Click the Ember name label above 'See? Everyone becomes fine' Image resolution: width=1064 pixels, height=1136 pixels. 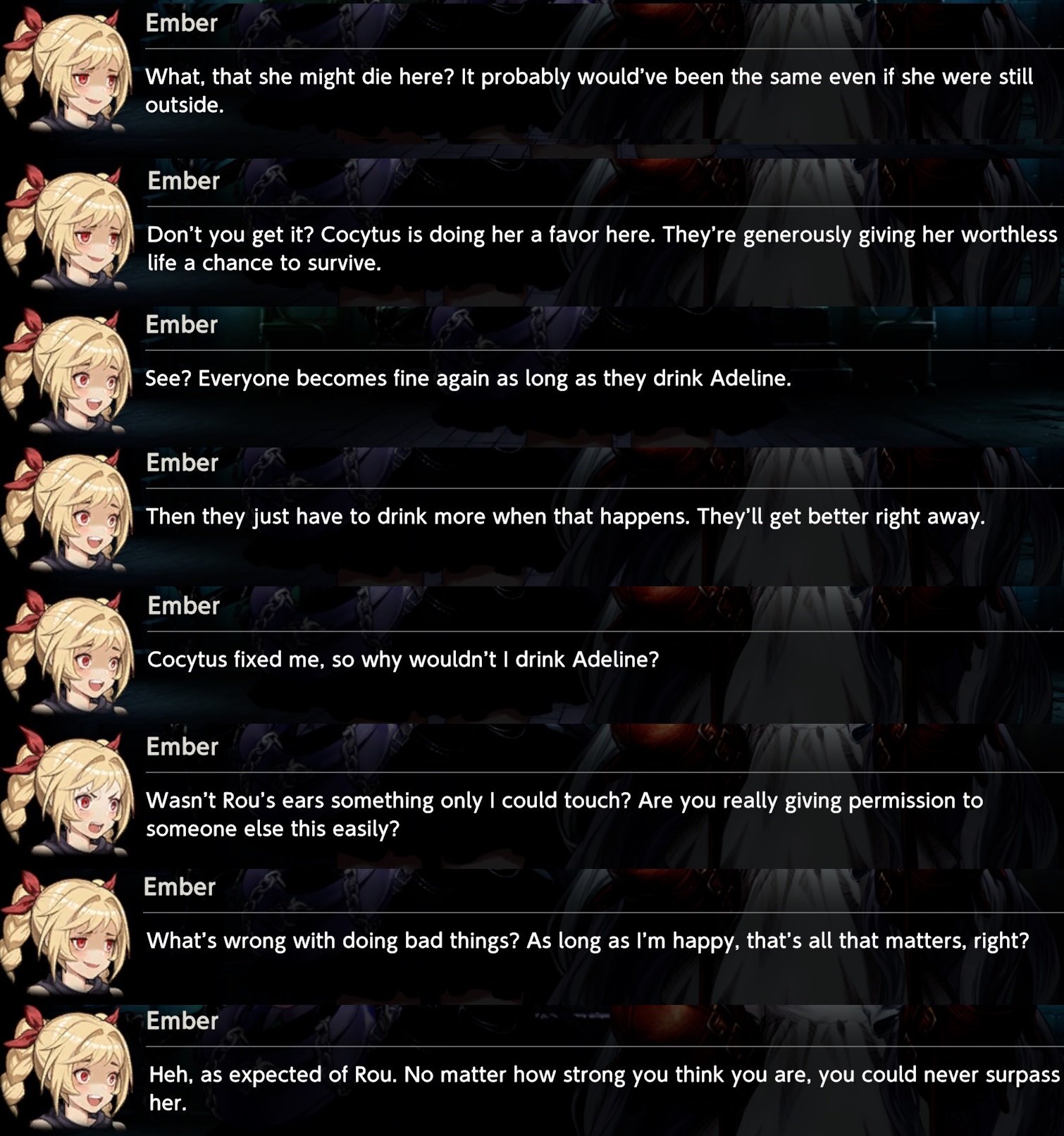[x=182, y=325]
